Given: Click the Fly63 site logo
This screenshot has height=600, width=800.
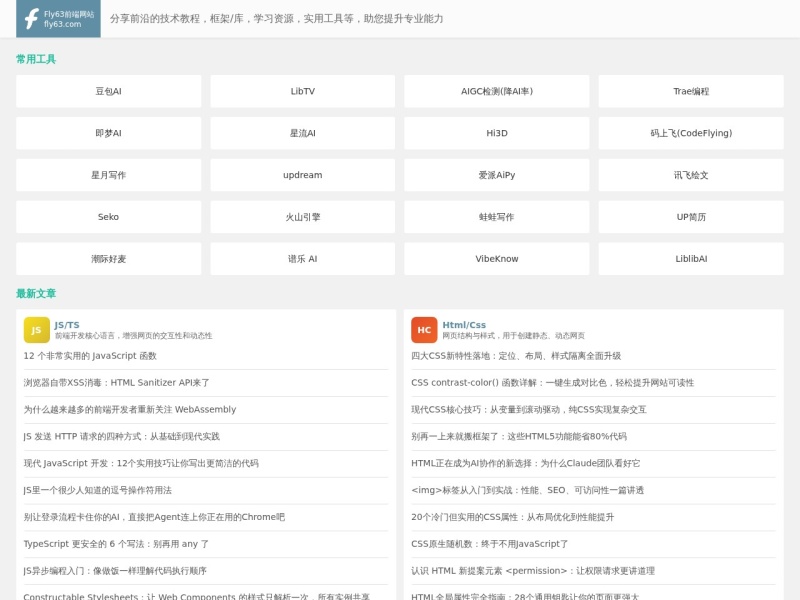Looking at the screenshot, I should point(58,18).
